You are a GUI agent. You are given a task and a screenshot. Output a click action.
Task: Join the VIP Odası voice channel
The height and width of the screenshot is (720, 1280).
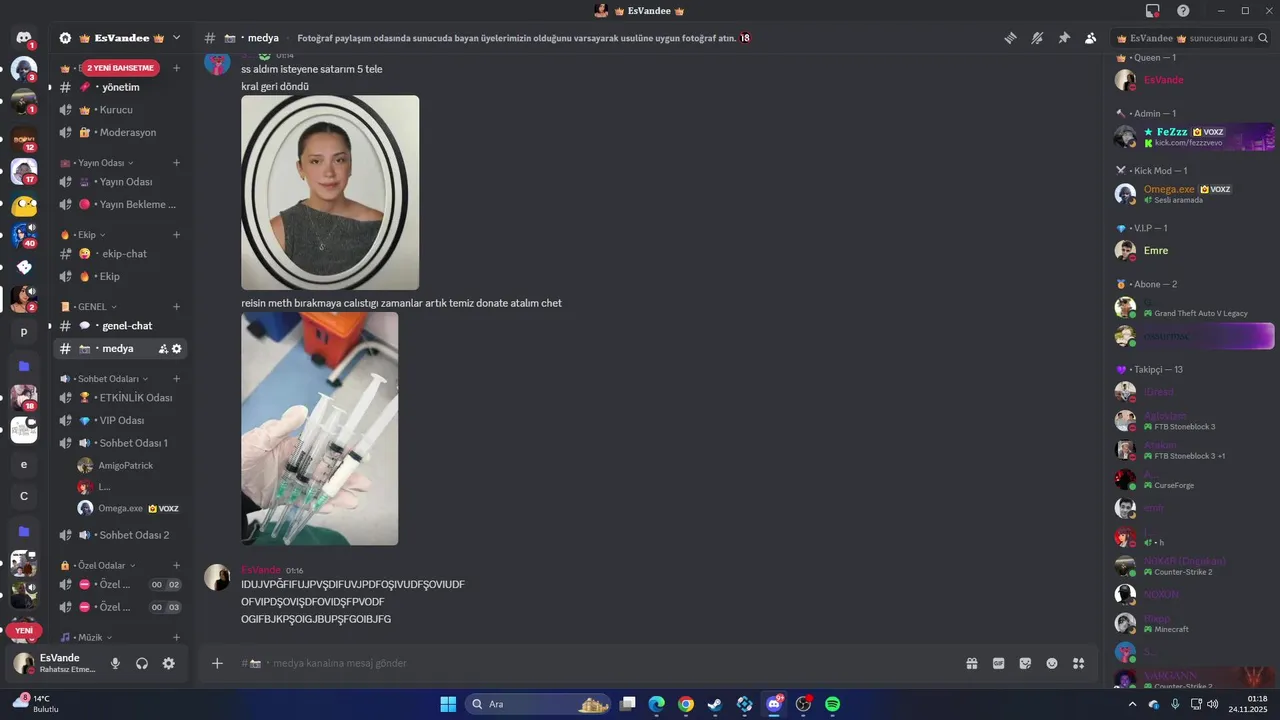point(120,421)
